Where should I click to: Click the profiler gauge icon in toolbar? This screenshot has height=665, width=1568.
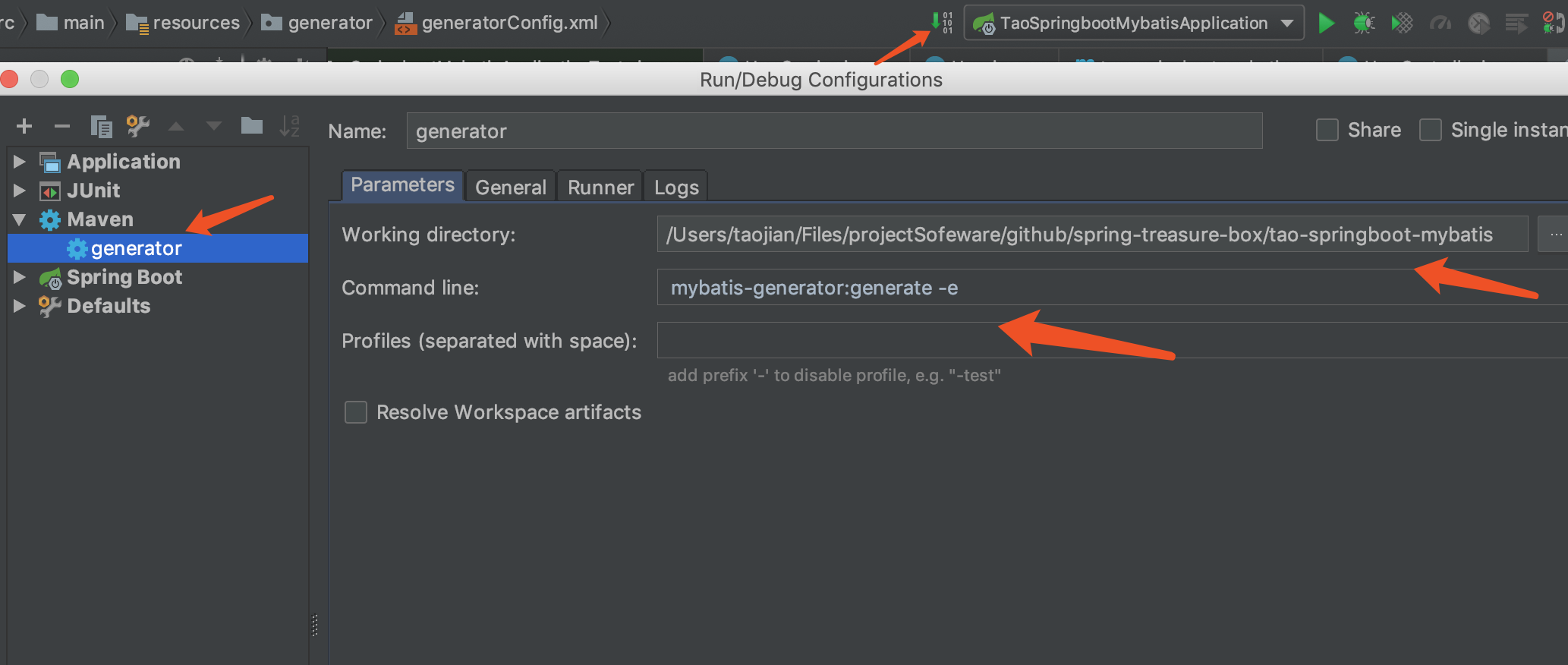pyautogui.click(x=1440, y=24)
